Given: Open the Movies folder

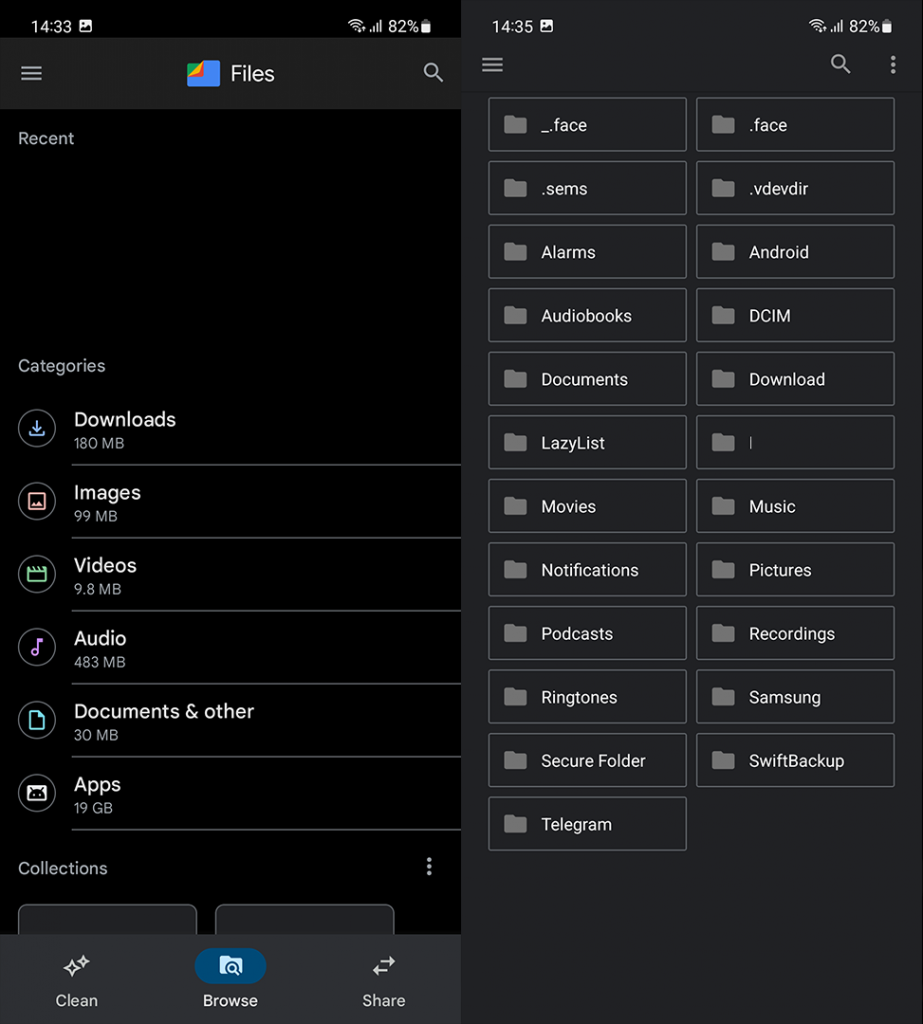Looking at the screenshot, I should coord(587,506).
